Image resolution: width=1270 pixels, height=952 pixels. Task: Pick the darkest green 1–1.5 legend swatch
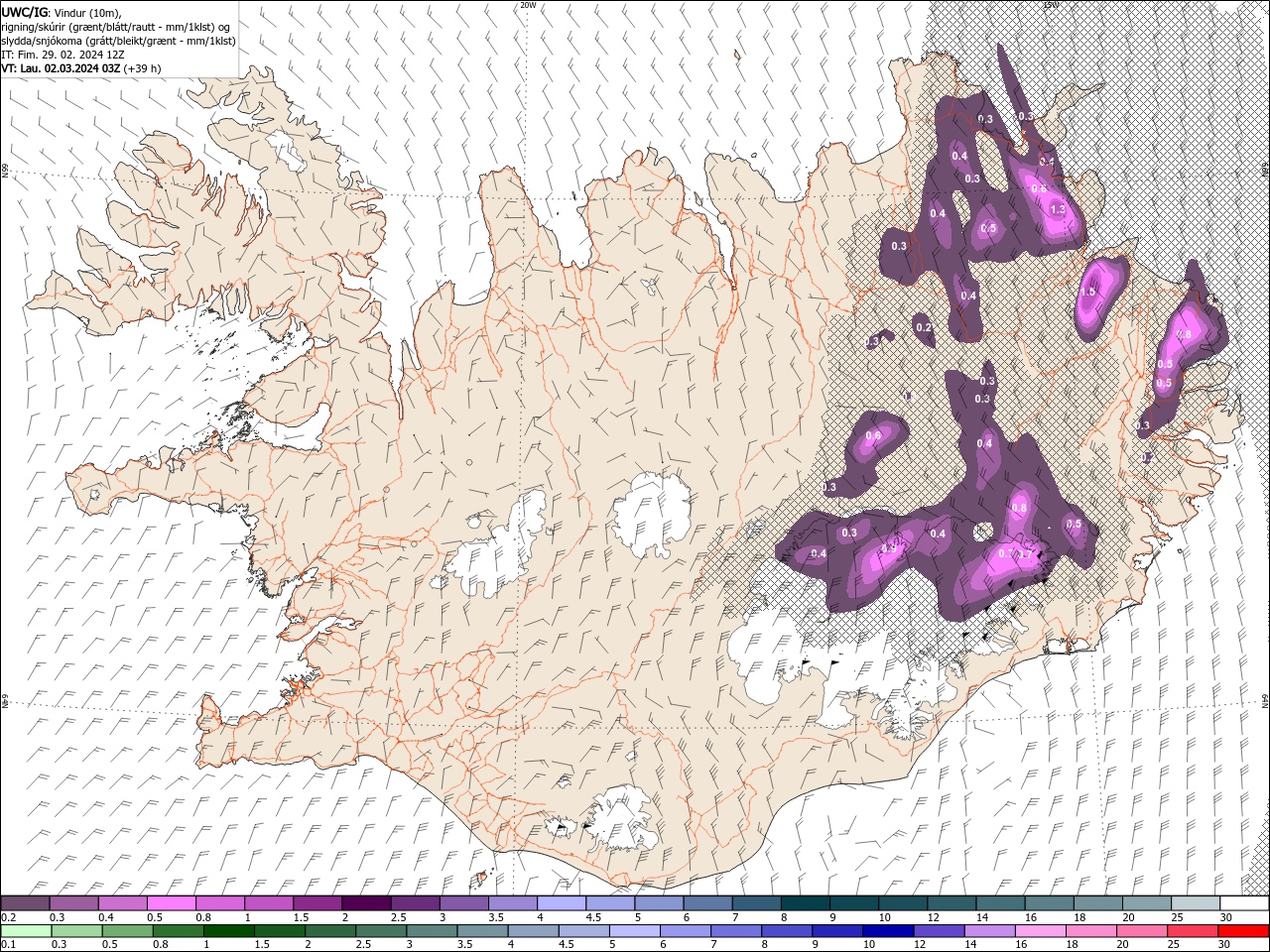(229, 931)
